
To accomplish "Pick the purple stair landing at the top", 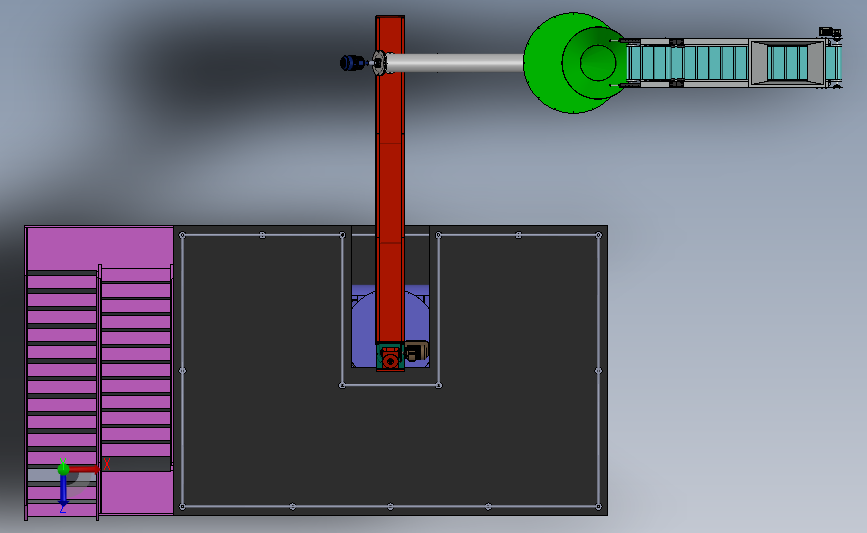I will coord(100,247).
